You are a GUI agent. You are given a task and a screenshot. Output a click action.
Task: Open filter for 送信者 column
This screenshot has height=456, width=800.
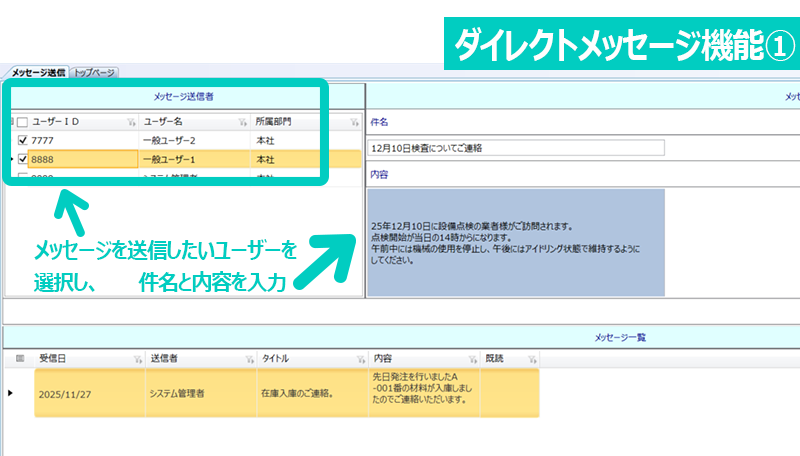click(247, 359)
